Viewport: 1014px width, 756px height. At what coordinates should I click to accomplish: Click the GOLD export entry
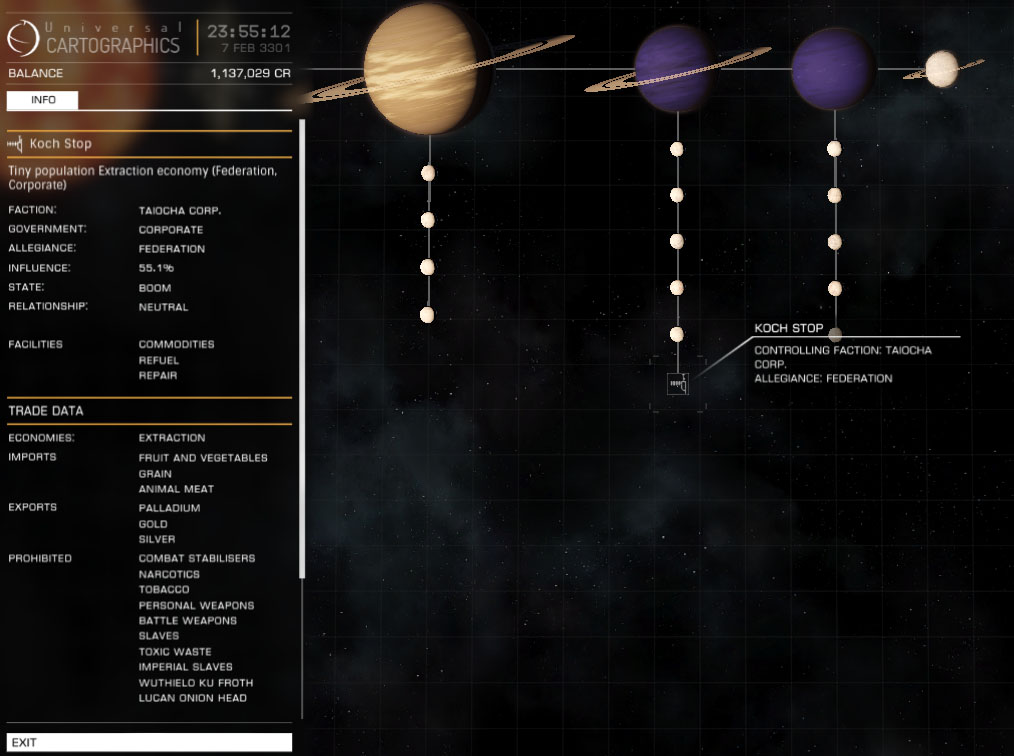coord(153,524)
